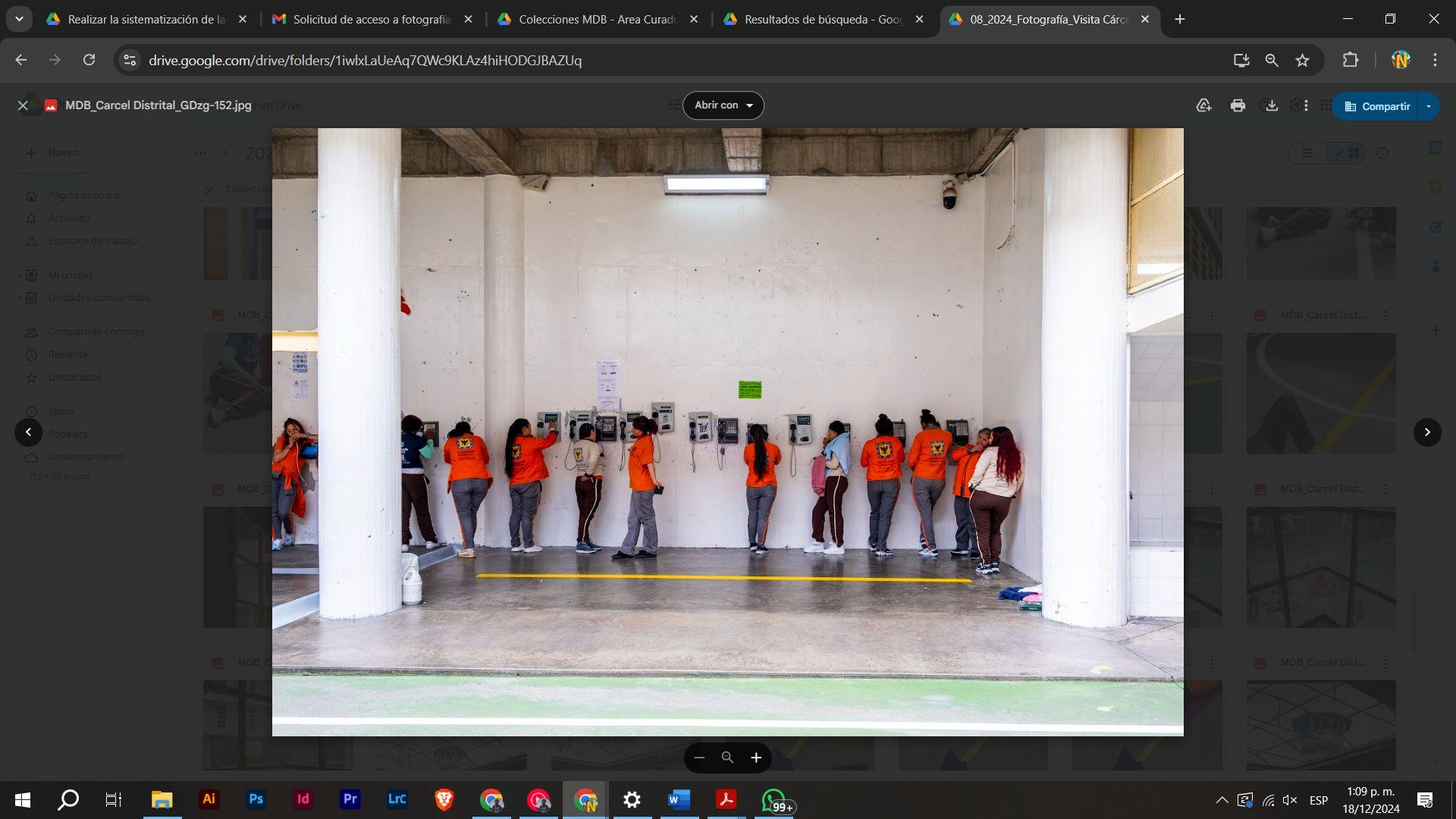Screen dimensions: 1456x819
Task: Go to the next image
Action: (x=1427, y=432)
